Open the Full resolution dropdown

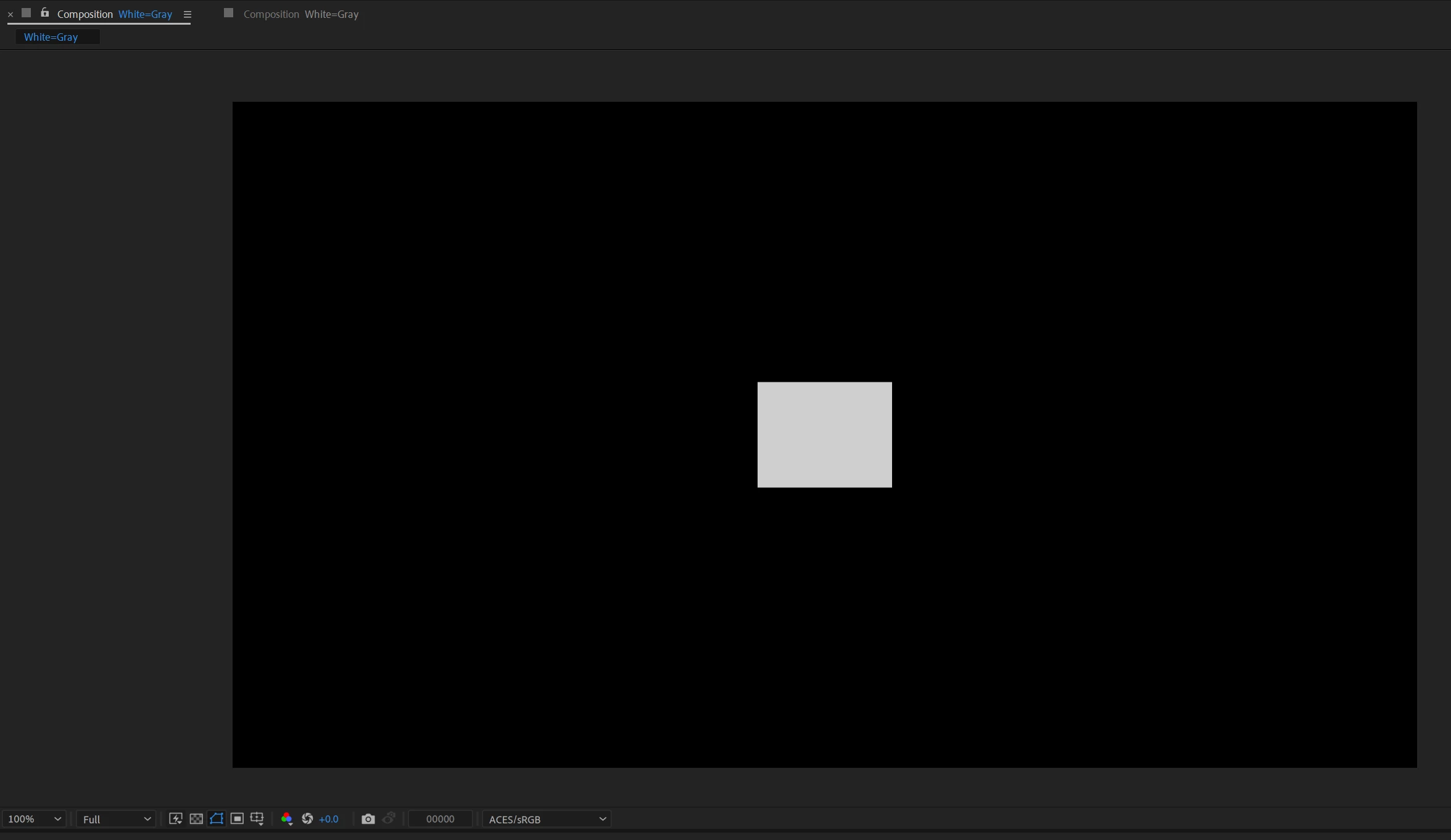116,819
